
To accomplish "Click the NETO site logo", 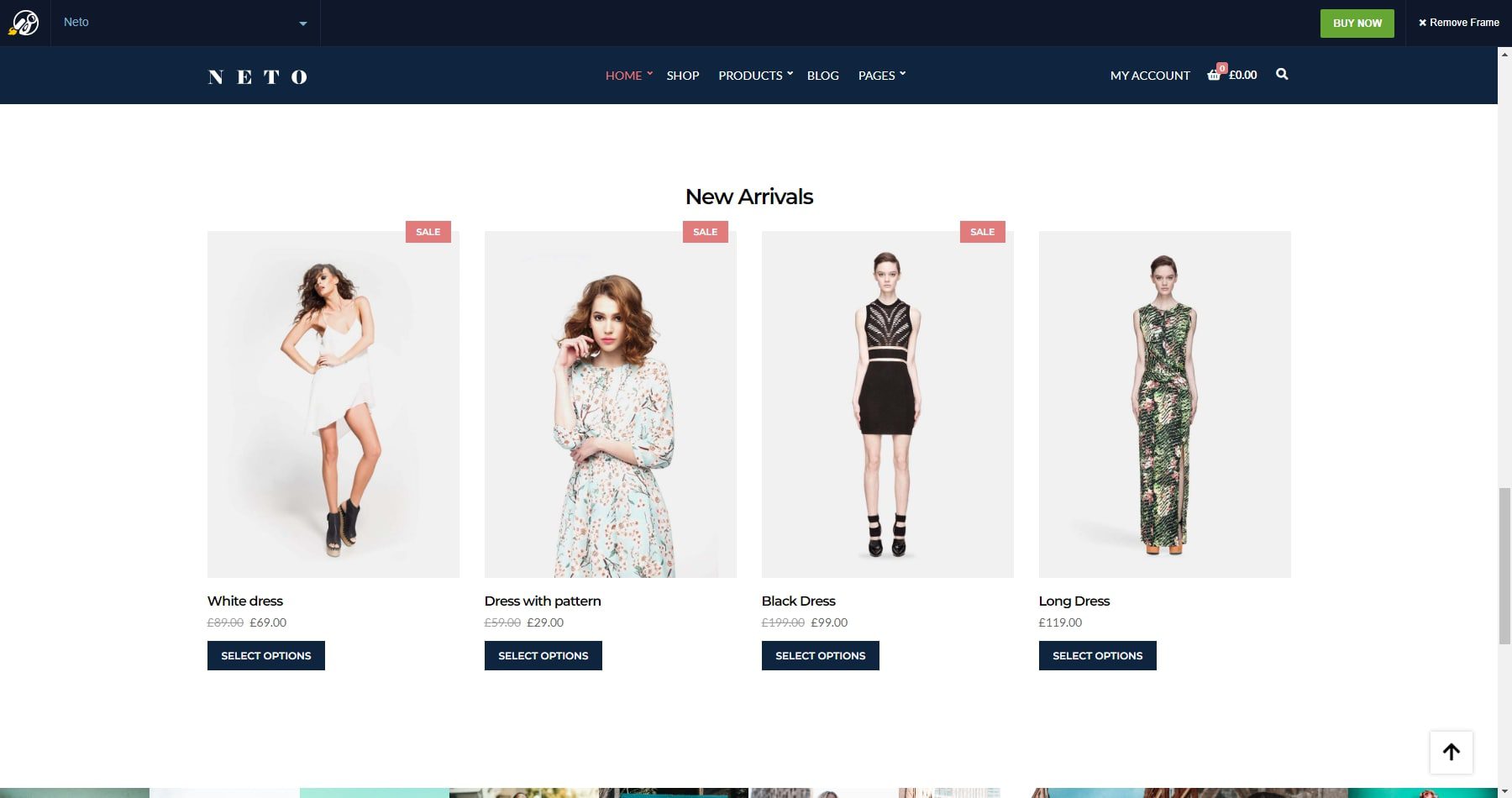I will [x=258, y=76].
